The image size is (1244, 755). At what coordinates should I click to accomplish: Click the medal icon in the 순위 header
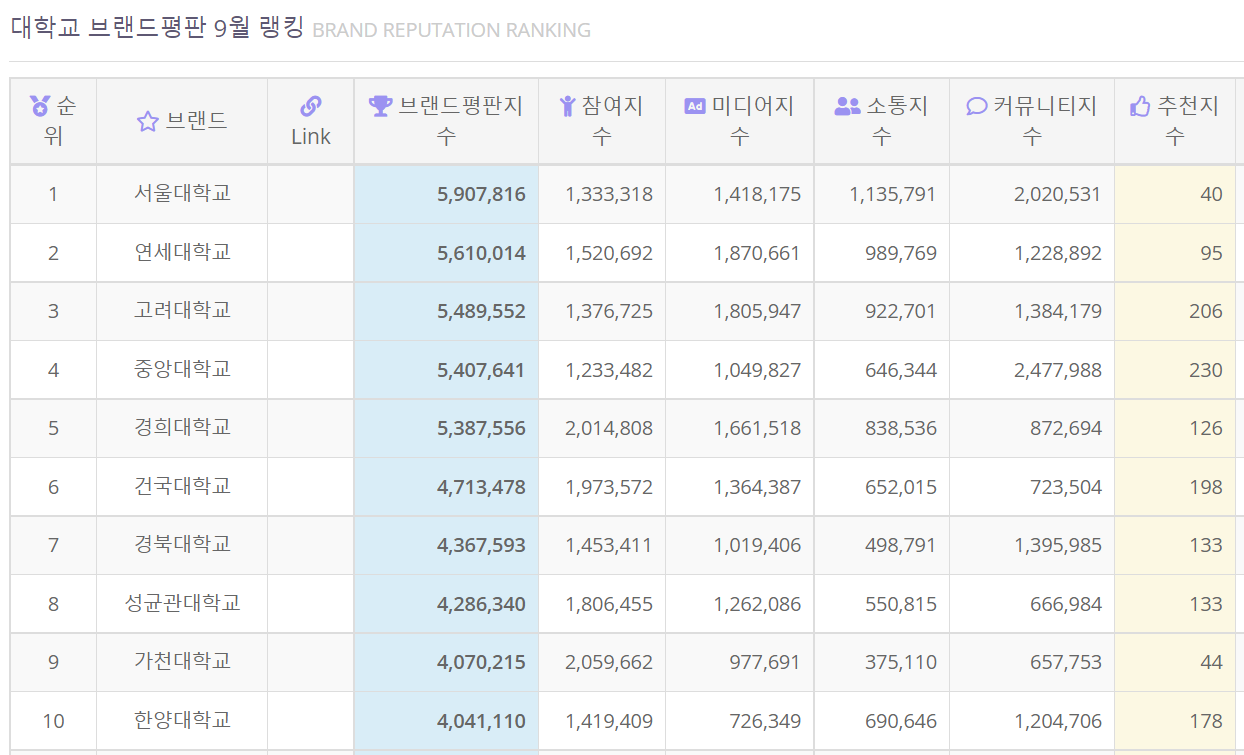[x=39, y=105]
